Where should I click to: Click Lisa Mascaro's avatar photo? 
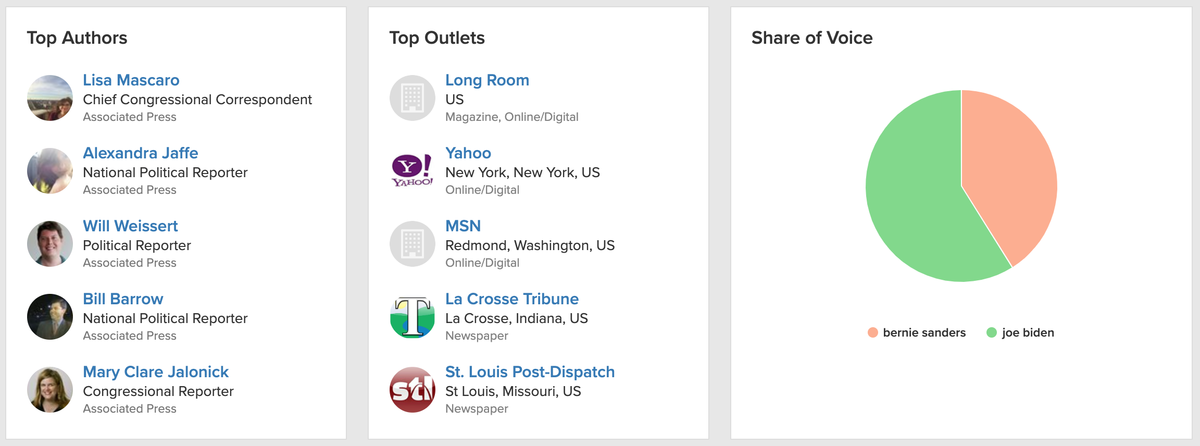[50, 98]
